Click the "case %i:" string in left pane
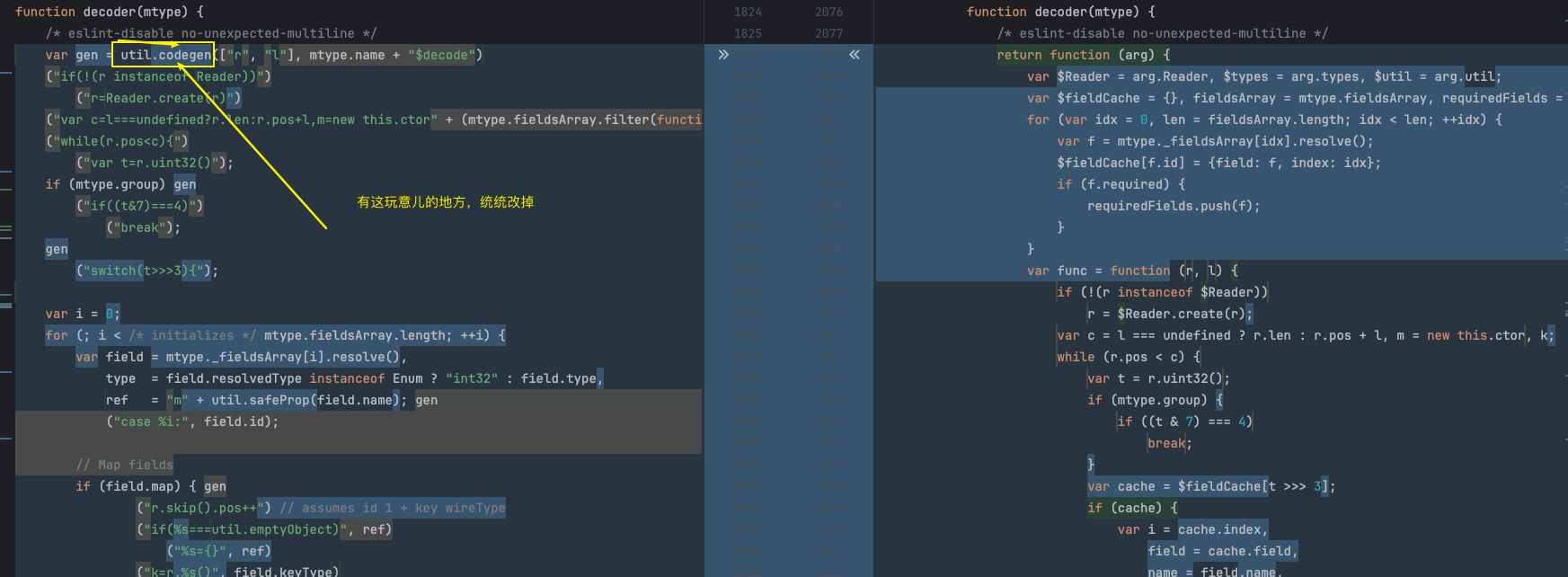The width and height of the screenshot is (1568, 577). 150,422
